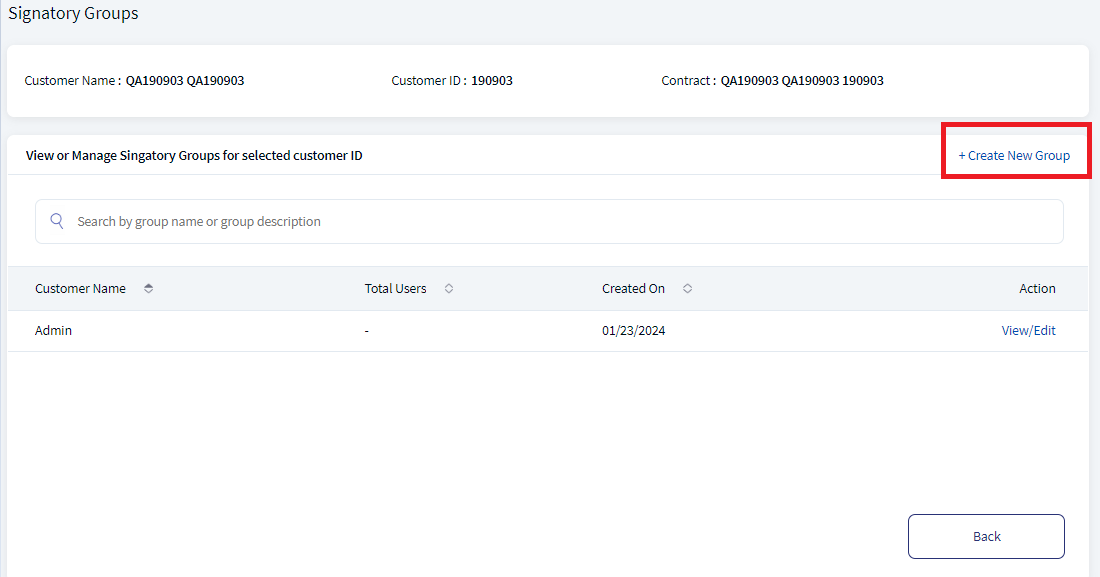
Task: Click the Customer Name value QA190903 QA190903
Action: point(185,81)
